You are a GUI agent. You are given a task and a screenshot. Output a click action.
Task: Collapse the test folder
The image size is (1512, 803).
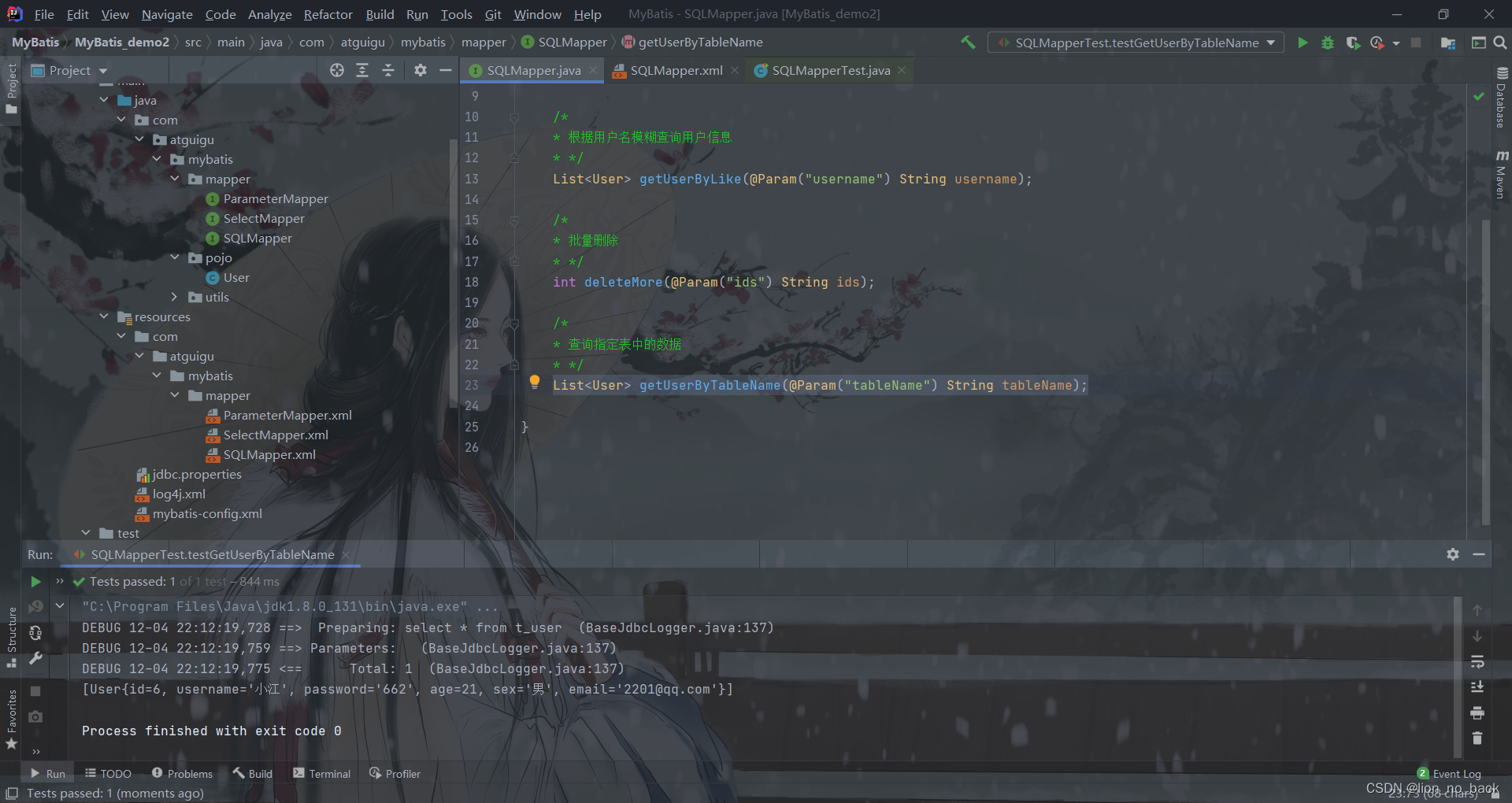pos(86,533)
